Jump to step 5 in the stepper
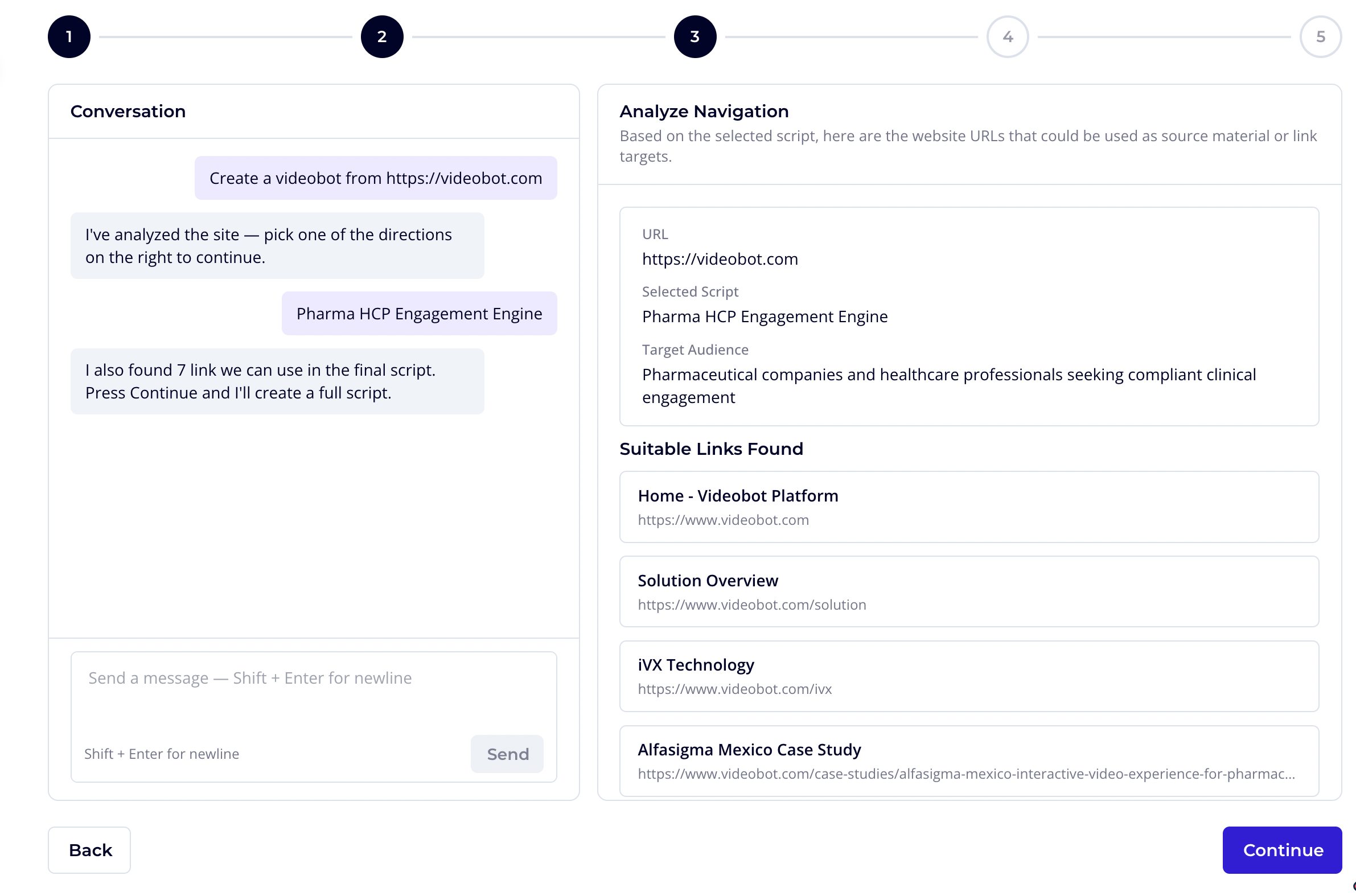1356x896 pixels. 1320,37
